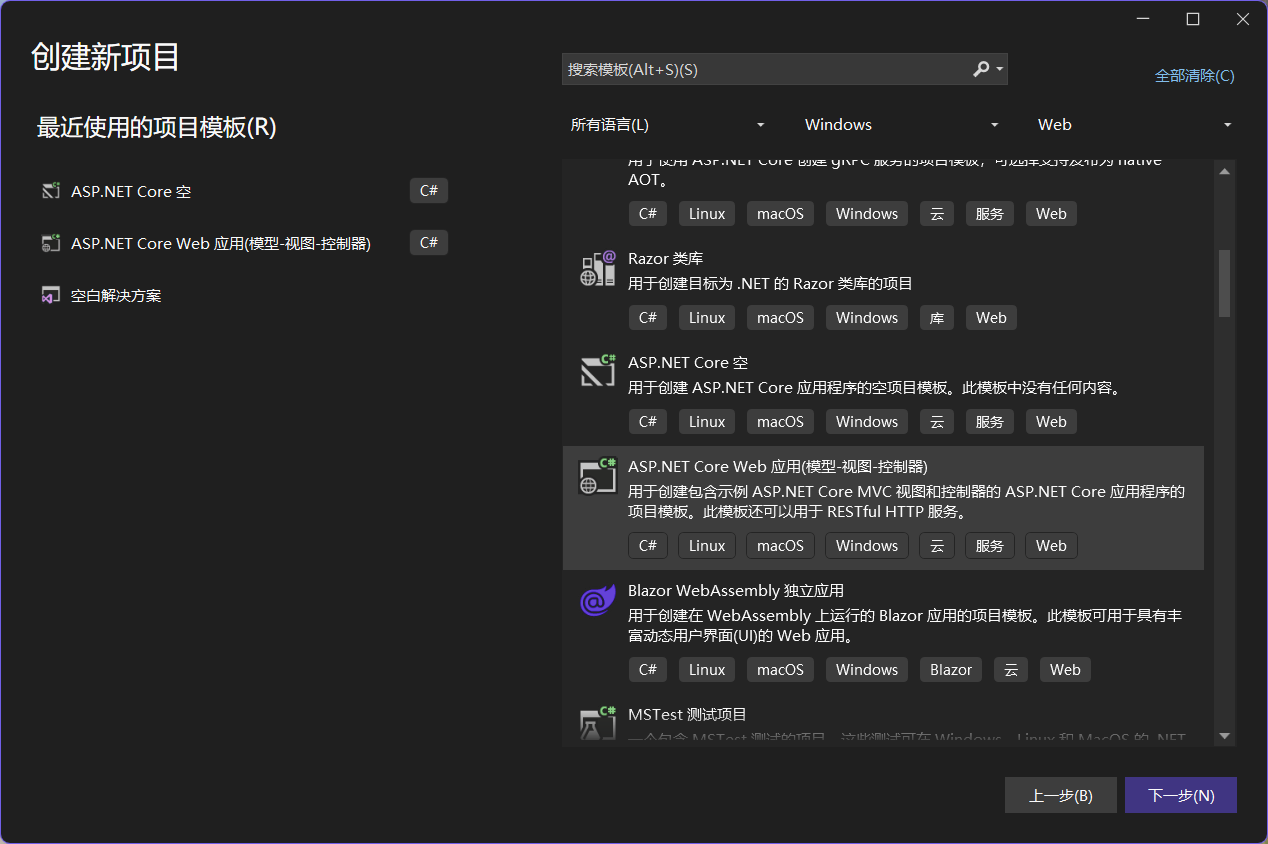Click the Web tag under Razor 类库

pos(991,318)
